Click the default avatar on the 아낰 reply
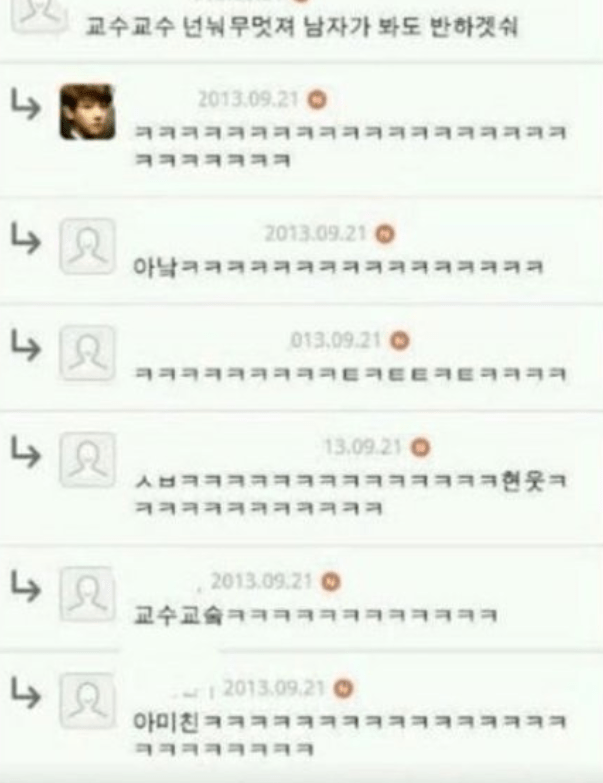The height and width of the screenshot is (783, 603). point(87,246)
